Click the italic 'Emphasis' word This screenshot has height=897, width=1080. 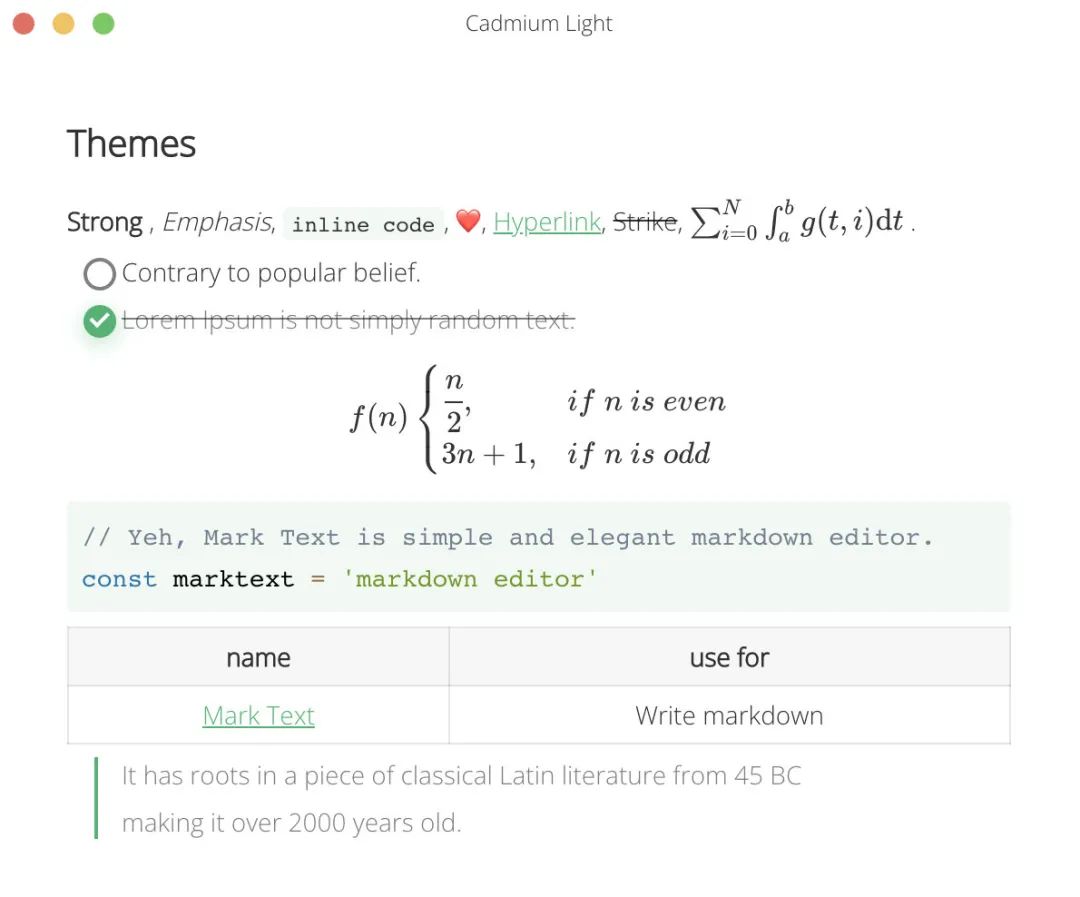coord(217,222)
